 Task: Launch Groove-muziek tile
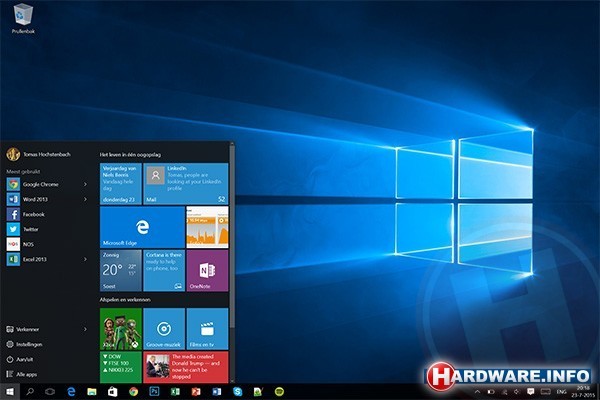pyautogui.click(x=164, y=327)
